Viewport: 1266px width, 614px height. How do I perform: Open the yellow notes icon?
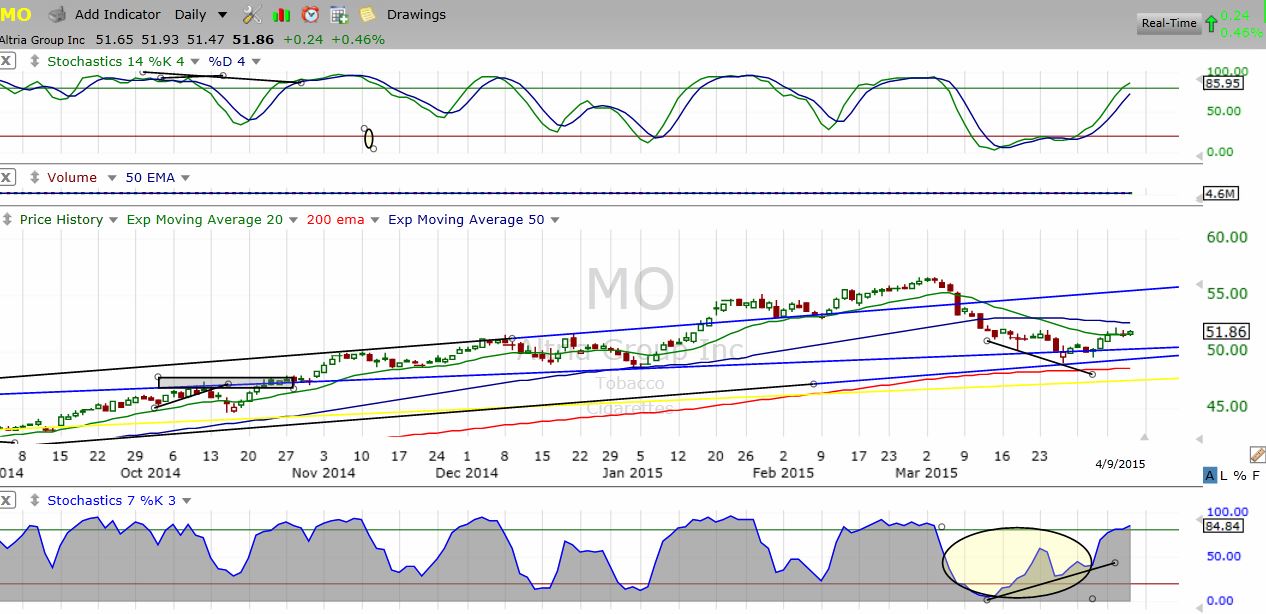[x=368, y=15]
